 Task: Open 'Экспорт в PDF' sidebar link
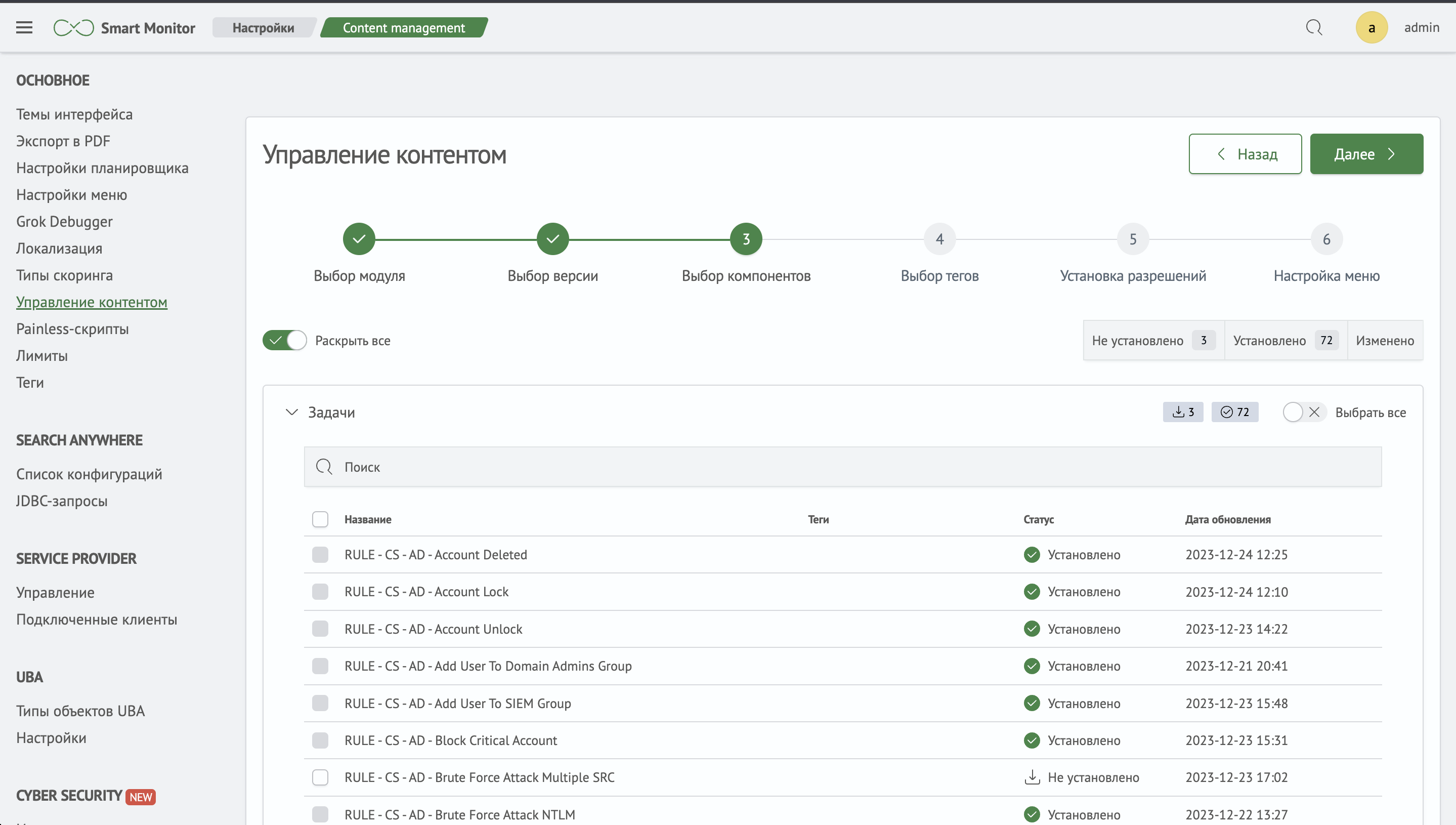pyautogui.click(x=63, y=141)
